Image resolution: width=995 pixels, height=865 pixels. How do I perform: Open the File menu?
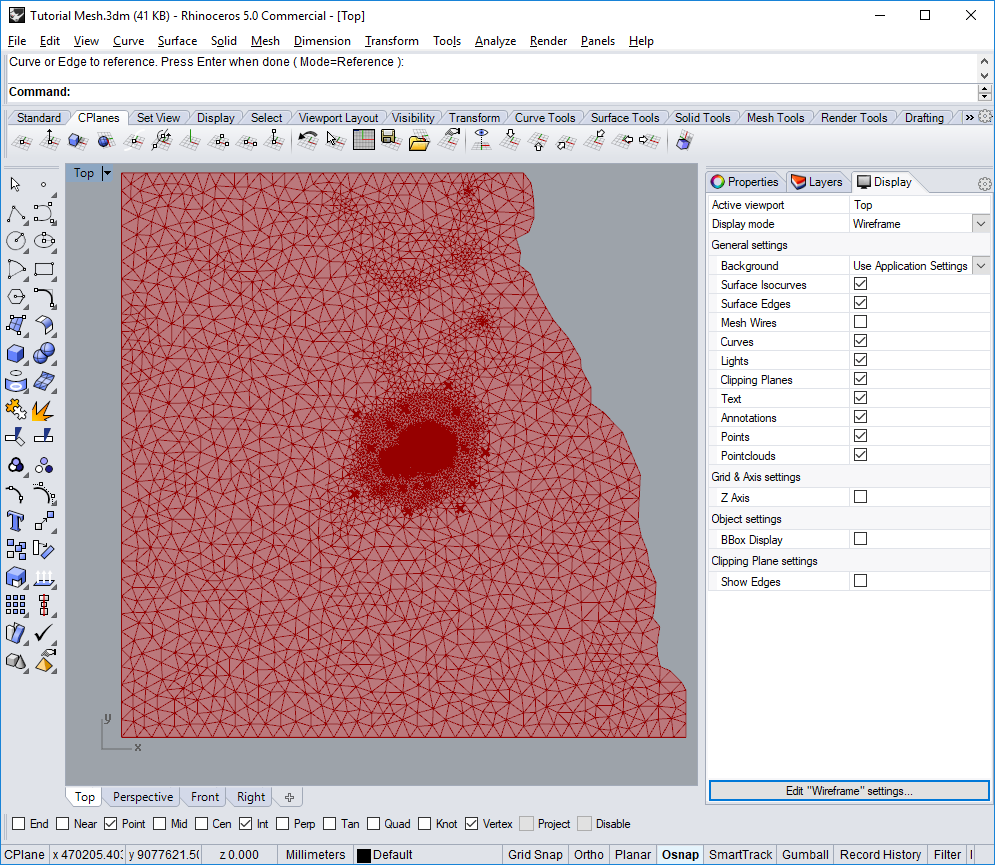17,41
